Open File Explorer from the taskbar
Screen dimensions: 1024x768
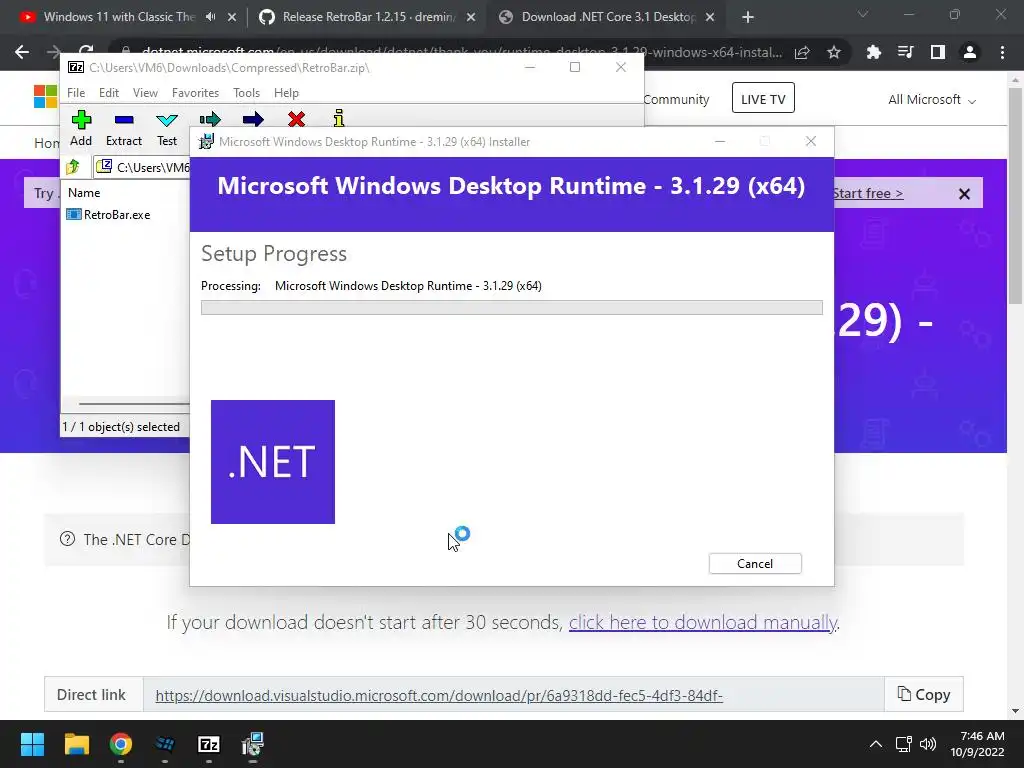[77, 744]
